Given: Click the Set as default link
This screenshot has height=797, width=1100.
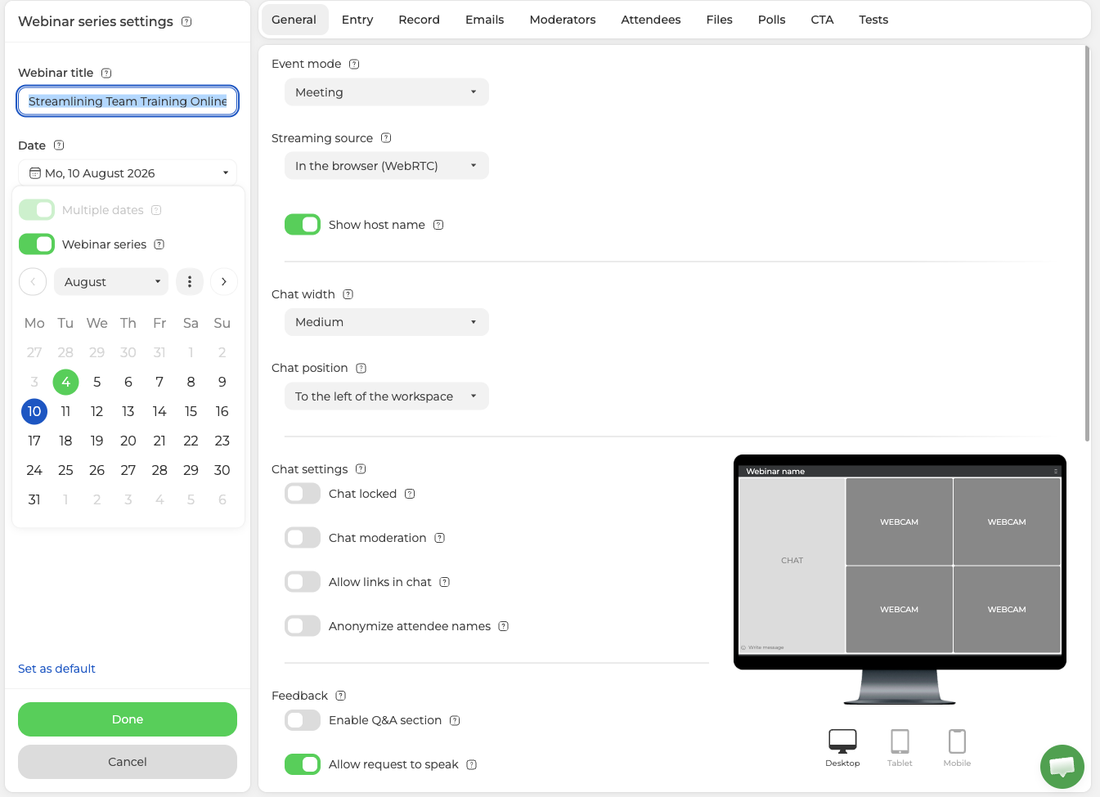Looking at the screenshot, I should coord(57,669).
